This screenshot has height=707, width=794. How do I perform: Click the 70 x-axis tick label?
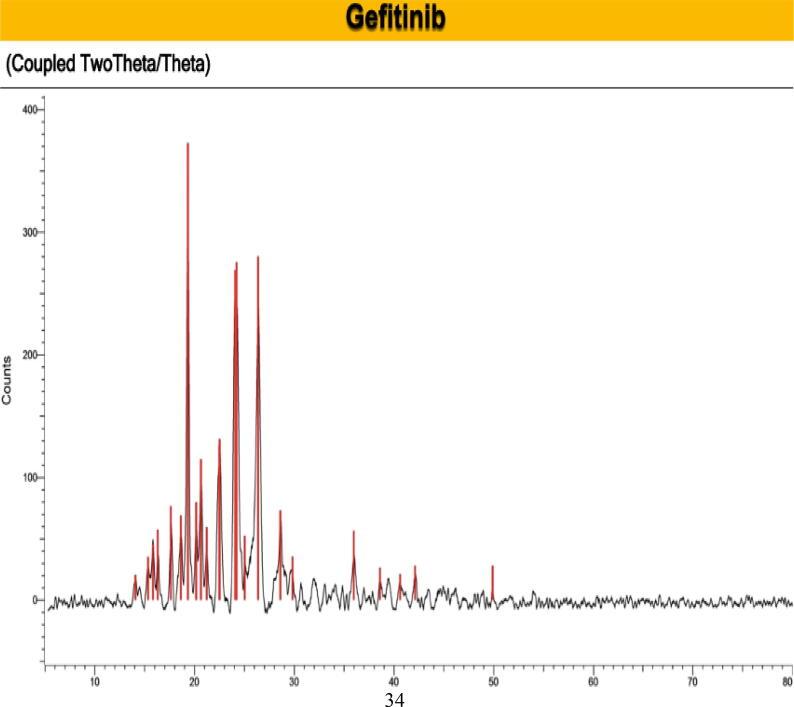[693, 682]
